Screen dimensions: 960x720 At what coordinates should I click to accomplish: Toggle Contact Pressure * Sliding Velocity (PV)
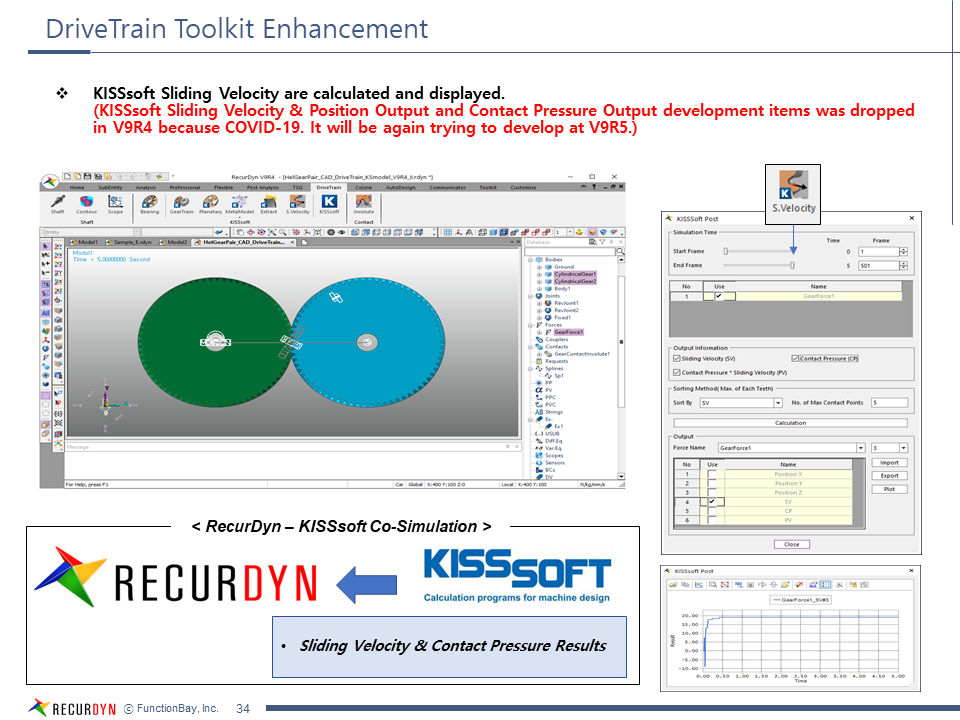pos(677,371)
